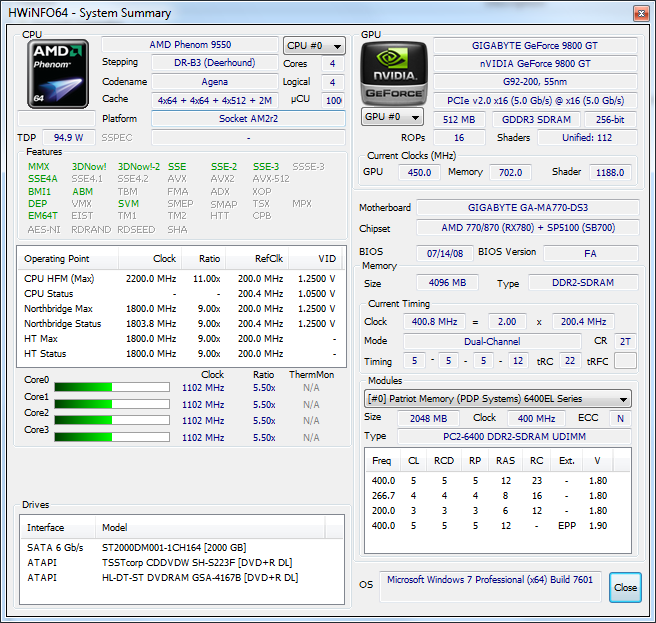Click the CPU HFM (Max) row
This screenshot has width=656, height=623.
[x=180, y=279]
